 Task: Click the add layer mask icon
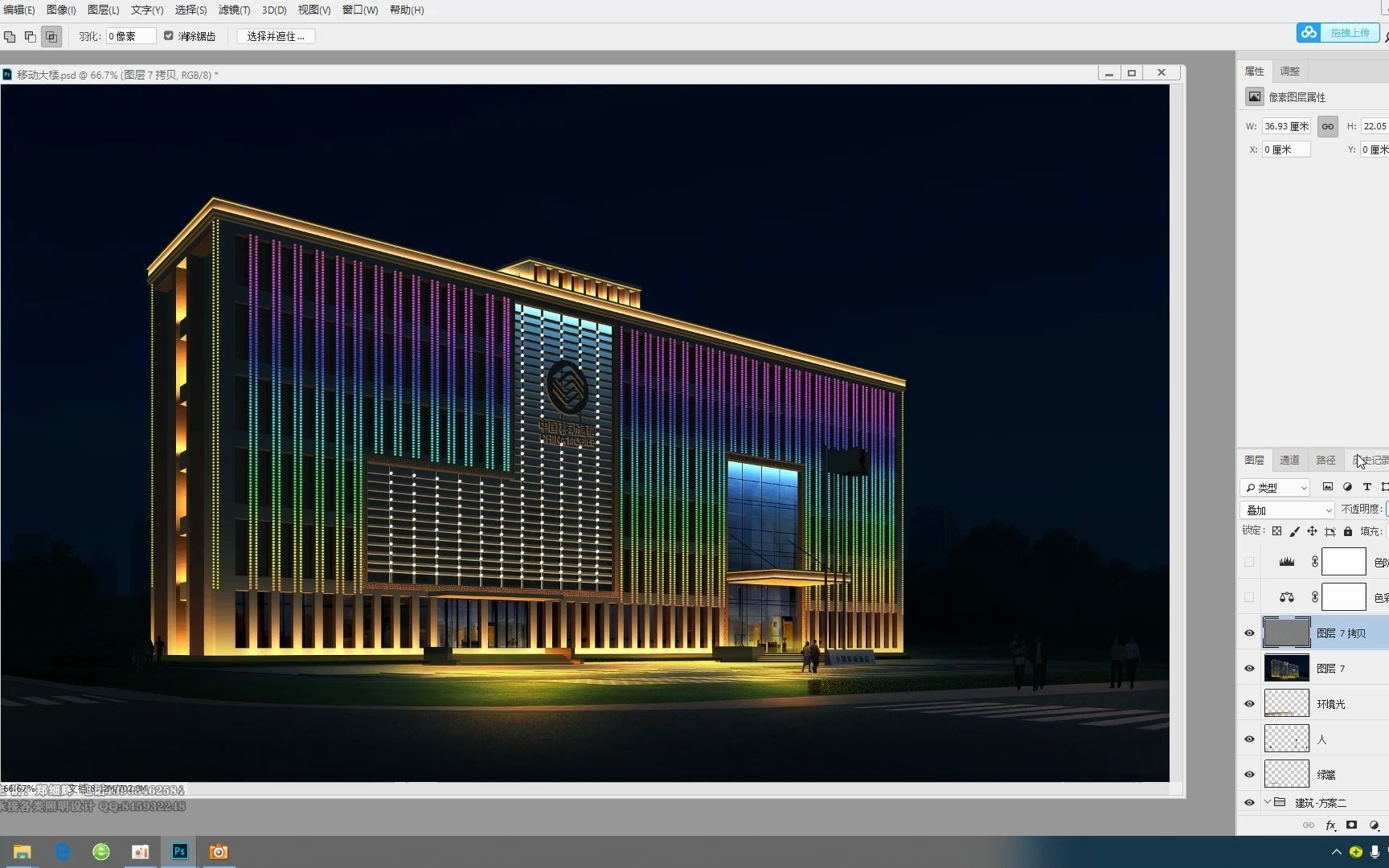(x=1352, y=825)
